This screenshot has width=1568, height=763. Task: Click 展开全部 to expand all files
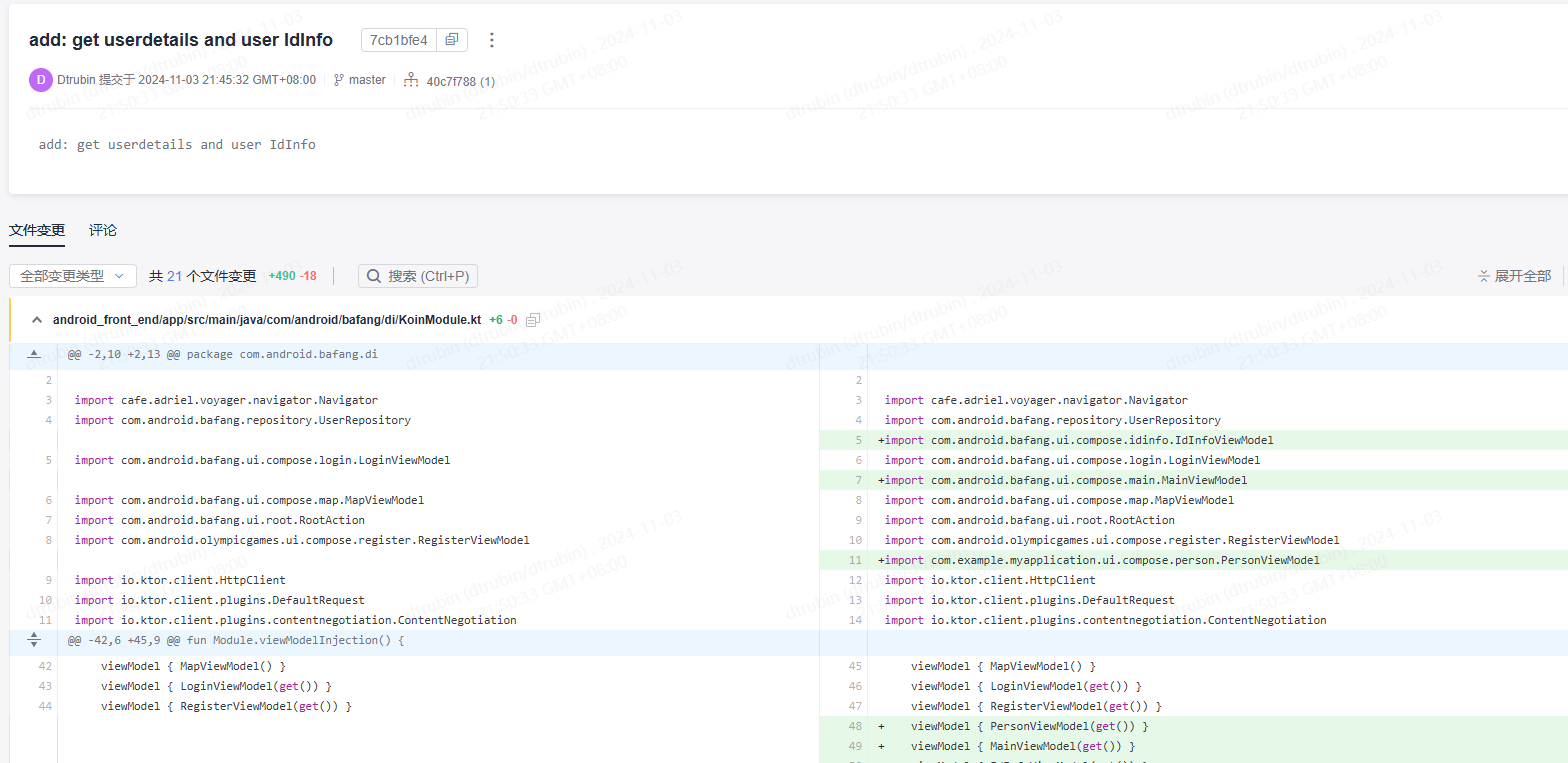[1514, 276]
